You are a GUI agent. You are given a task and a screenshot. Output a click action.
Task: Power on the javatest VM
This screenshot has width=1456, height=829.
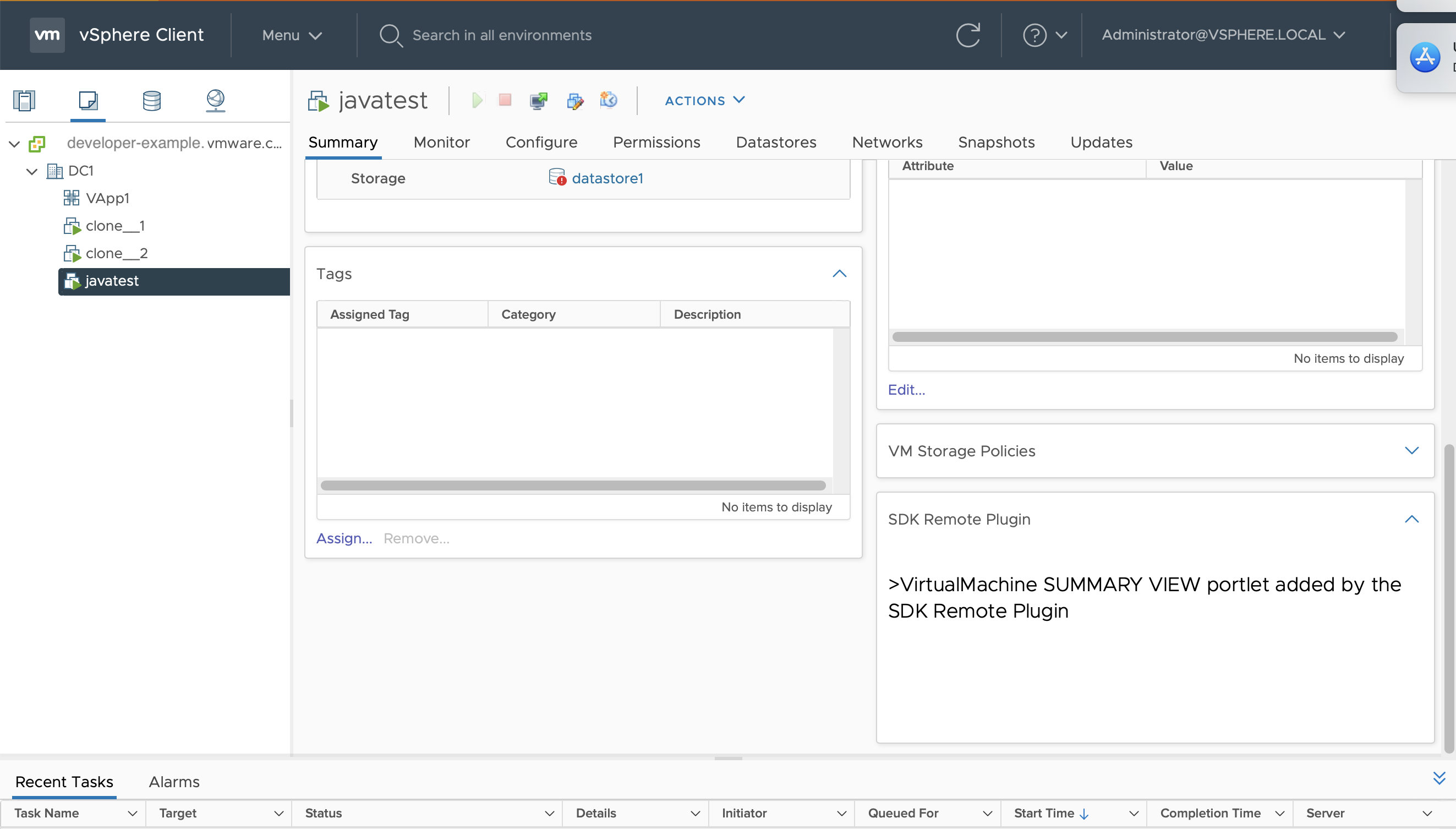point(477,100)
